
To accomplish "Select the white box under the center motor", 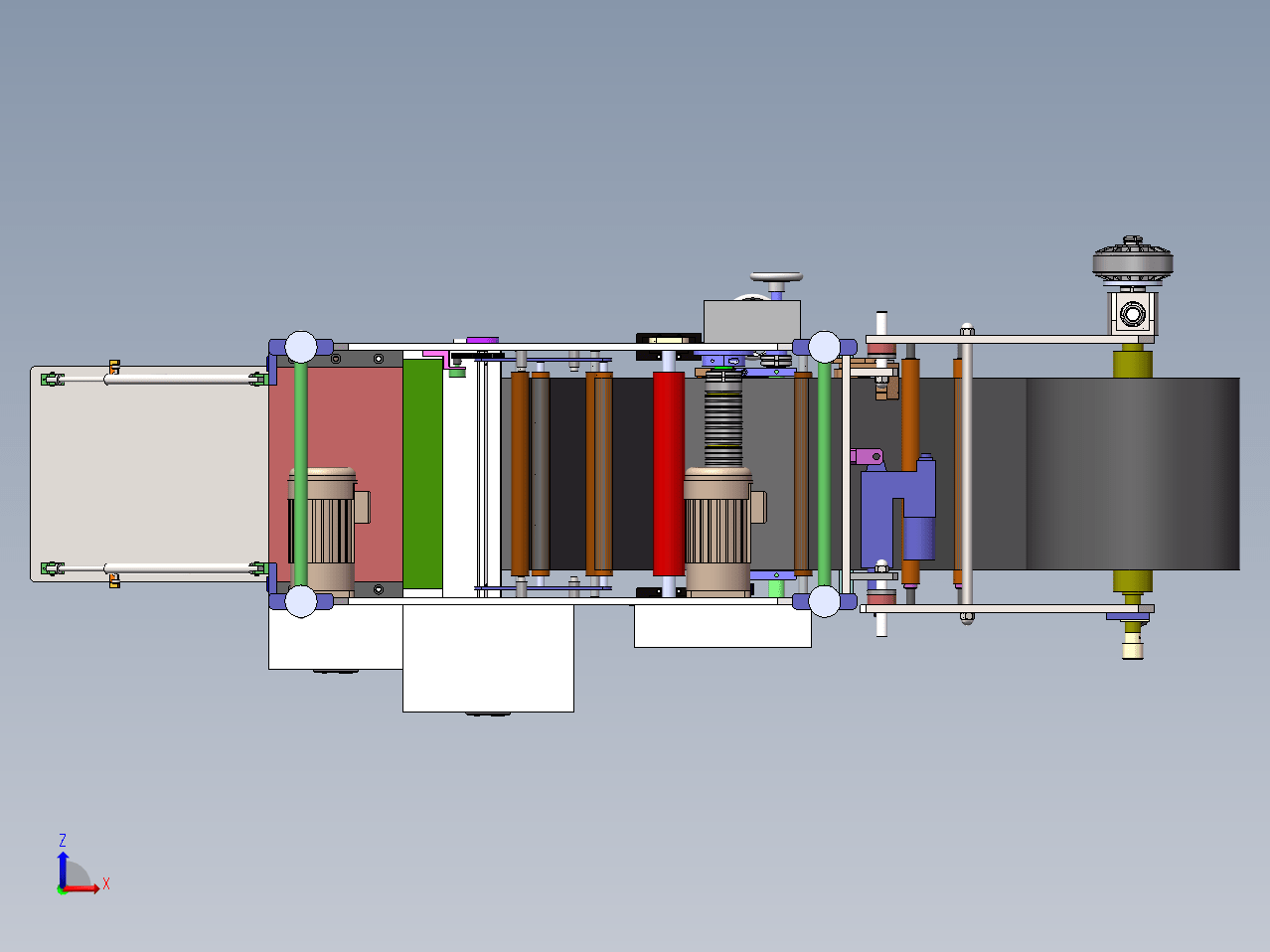I will (722, 625).
